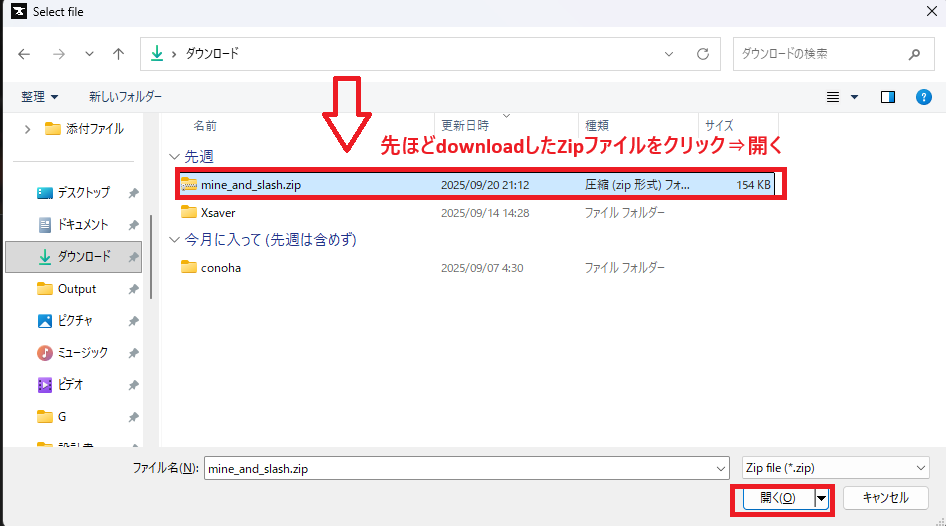This screenshot has height=526, width=946.
Task: Collapse 今月に入って (先週は含めず) group
Action: [174, 240]
